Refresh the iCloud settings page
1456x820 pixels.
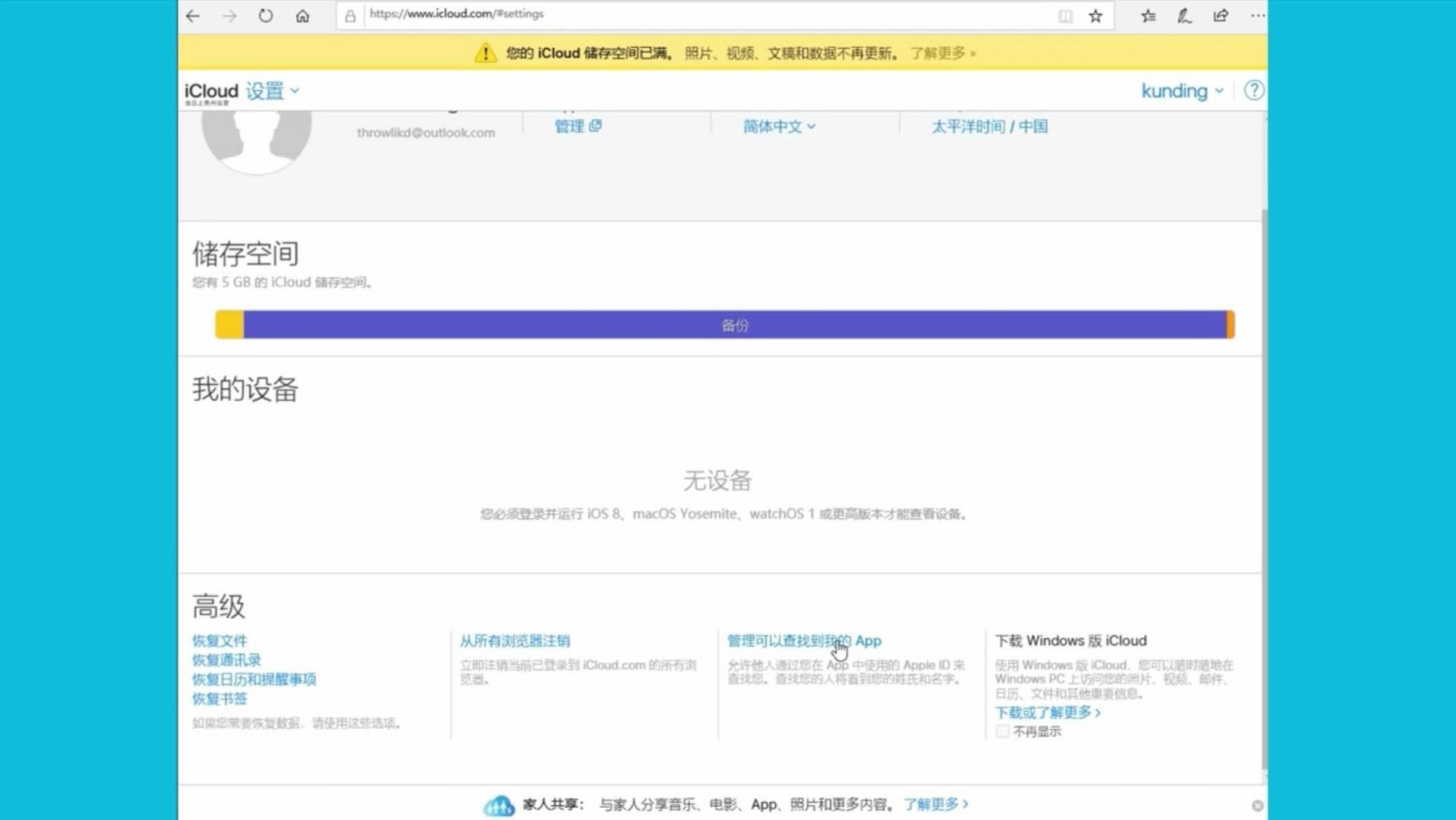265,14
